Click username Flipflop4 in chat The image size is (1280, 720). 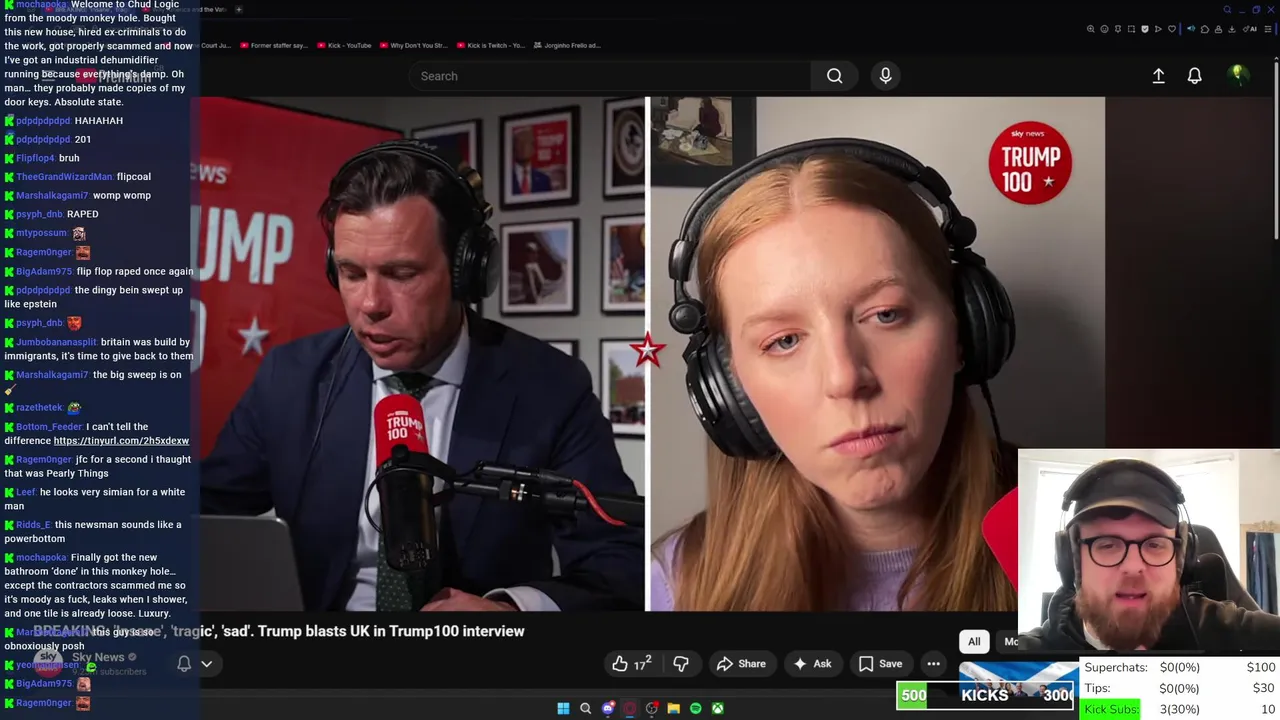tap(35, 158)
